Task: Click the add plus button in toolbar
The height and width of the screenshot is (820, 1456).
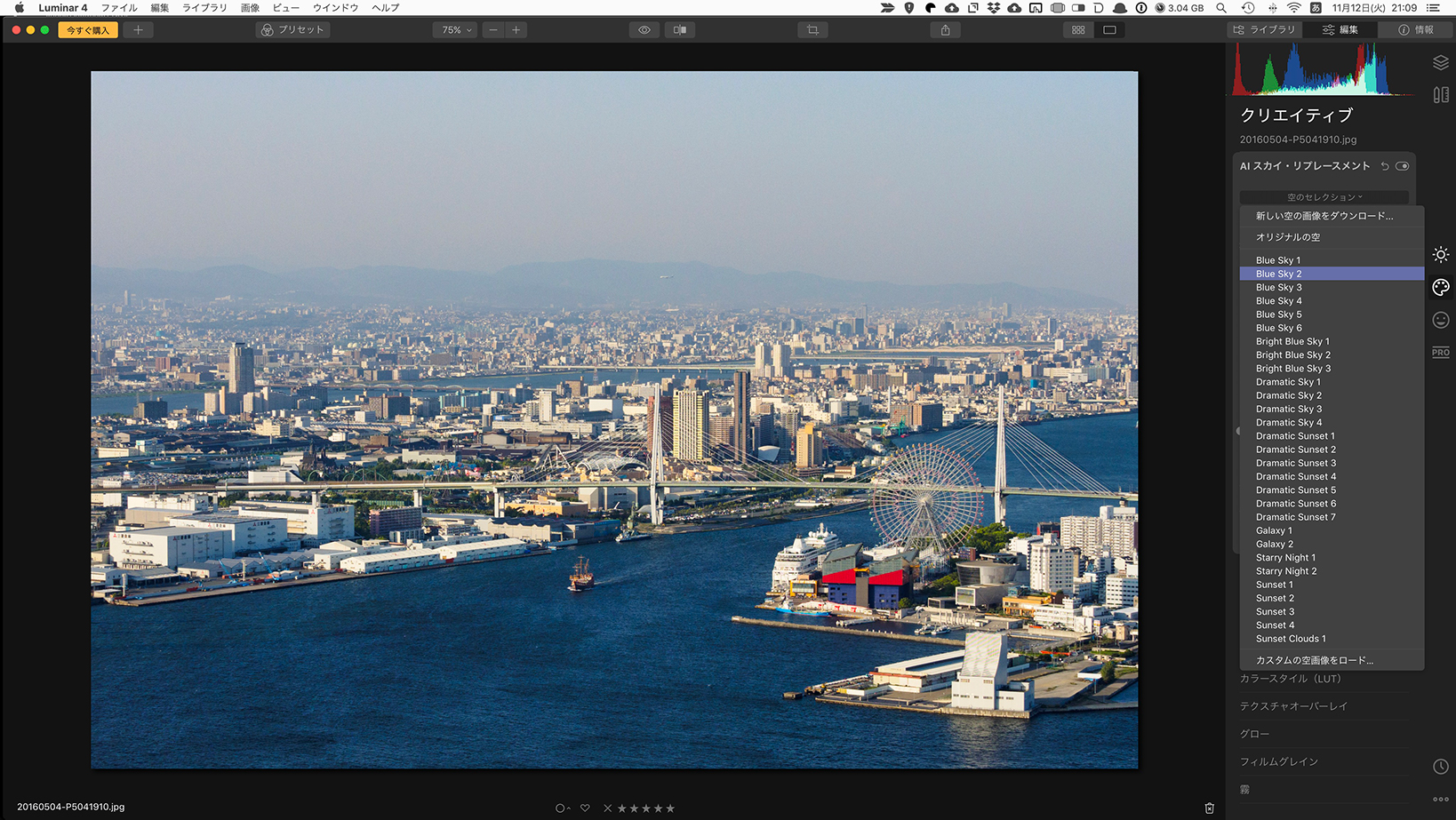Action: [x=138, y=30]
